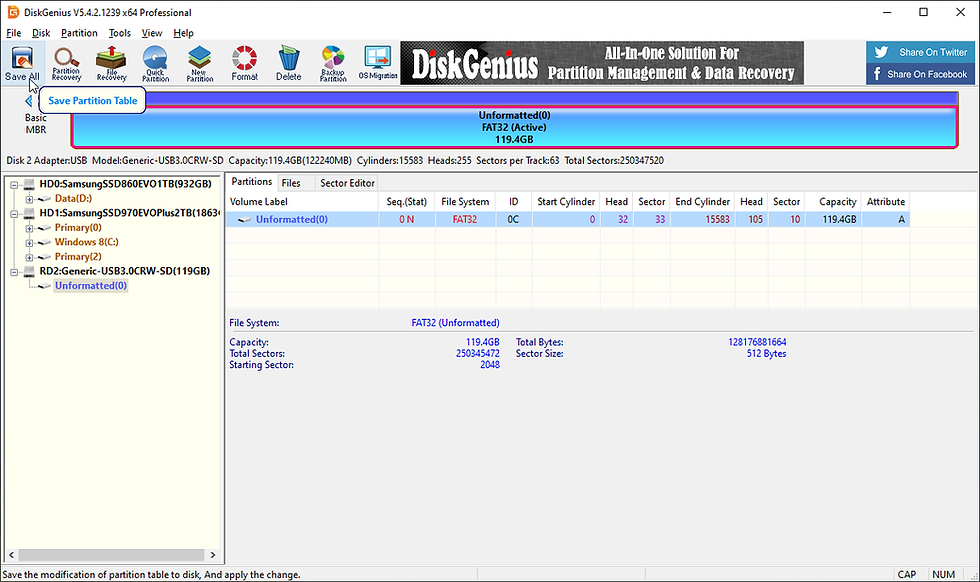The height and width of the screenshot is (582, 980).
Task: Select HD0:SamsungSSD860EVO1TB disk in tree
Action: point(125,184)
